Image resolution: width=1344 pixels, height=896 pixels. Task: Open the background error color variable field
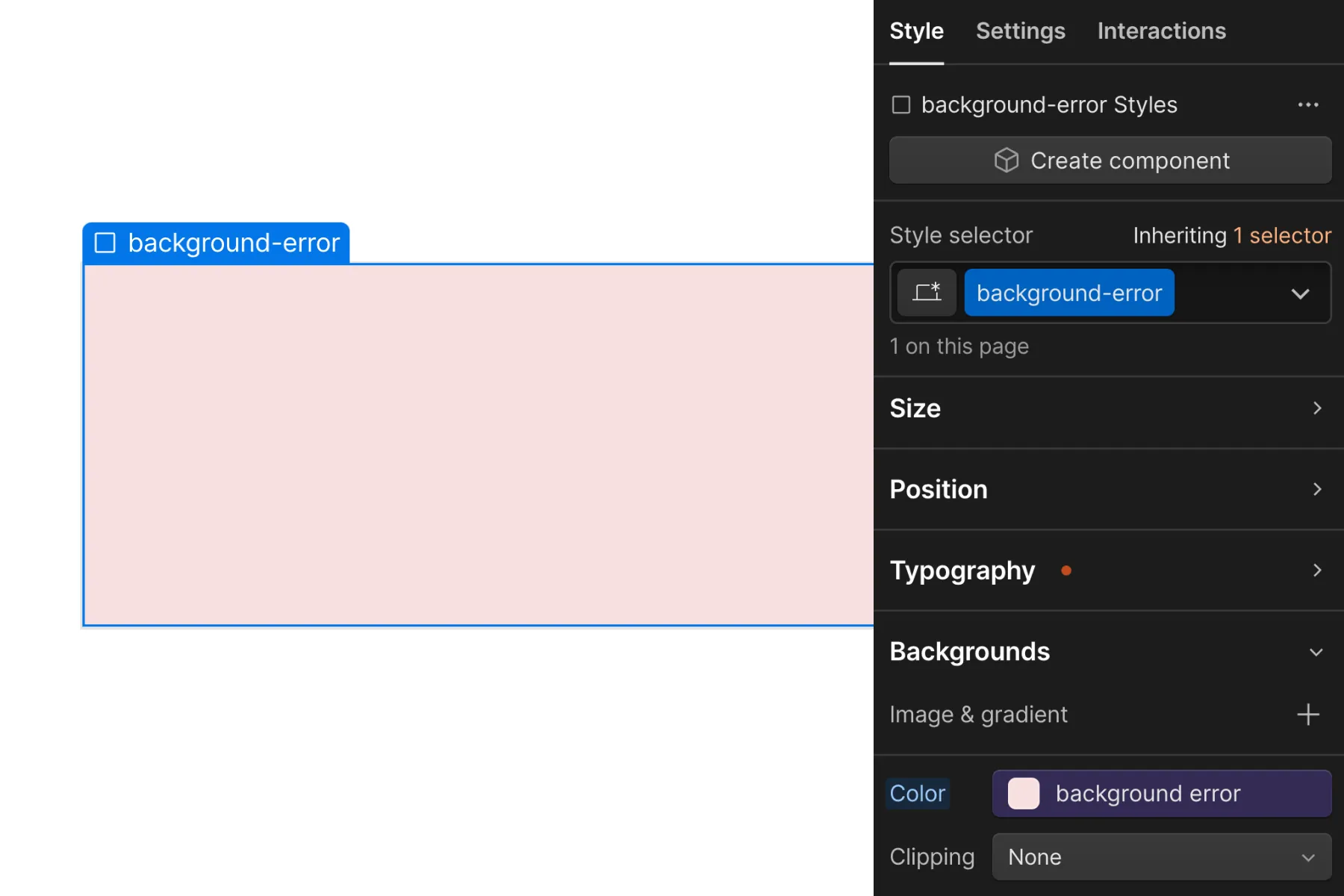click(x=1162, y=794)
